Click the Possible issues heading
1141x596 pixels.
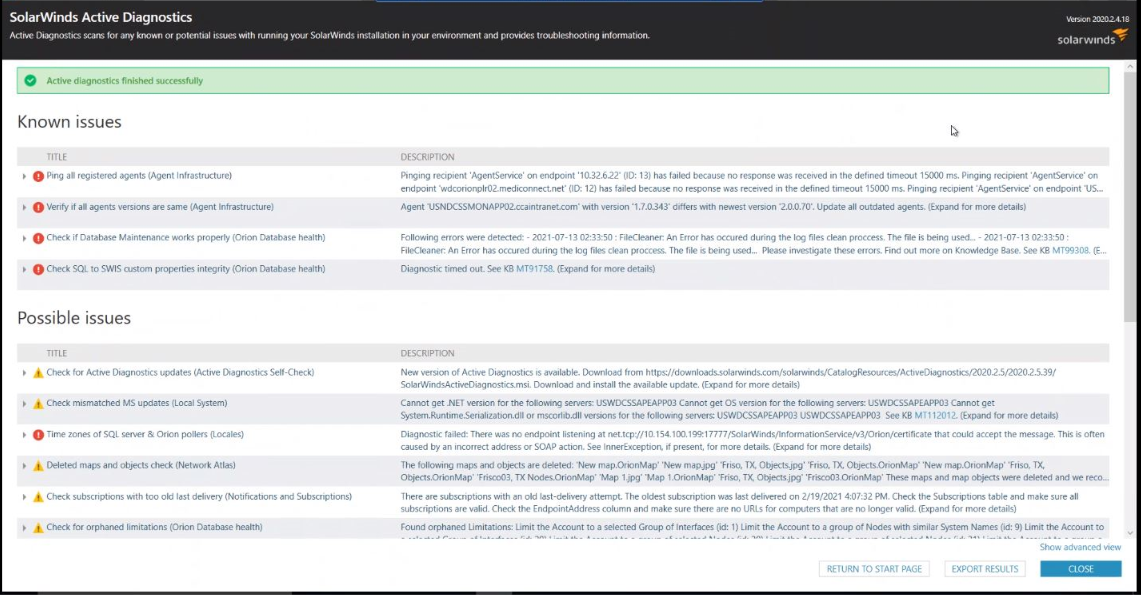click(x=74, y=318)
